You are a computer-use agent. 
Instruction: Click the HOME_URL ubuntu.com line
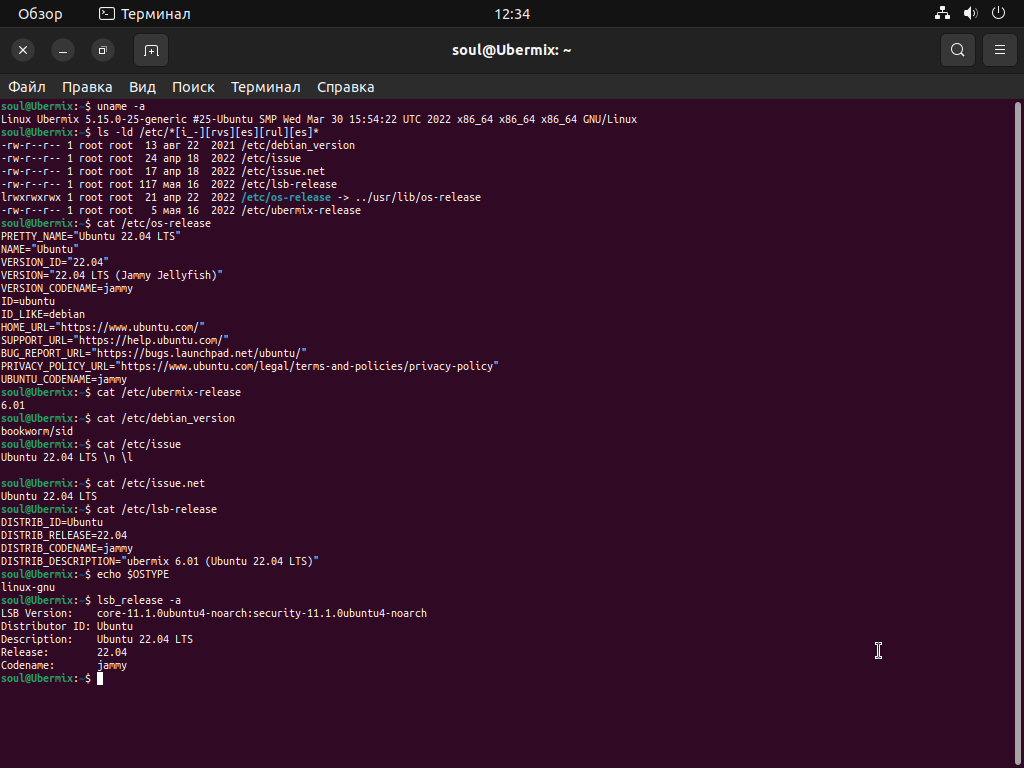pyautogui.click(x=103, y=327)
